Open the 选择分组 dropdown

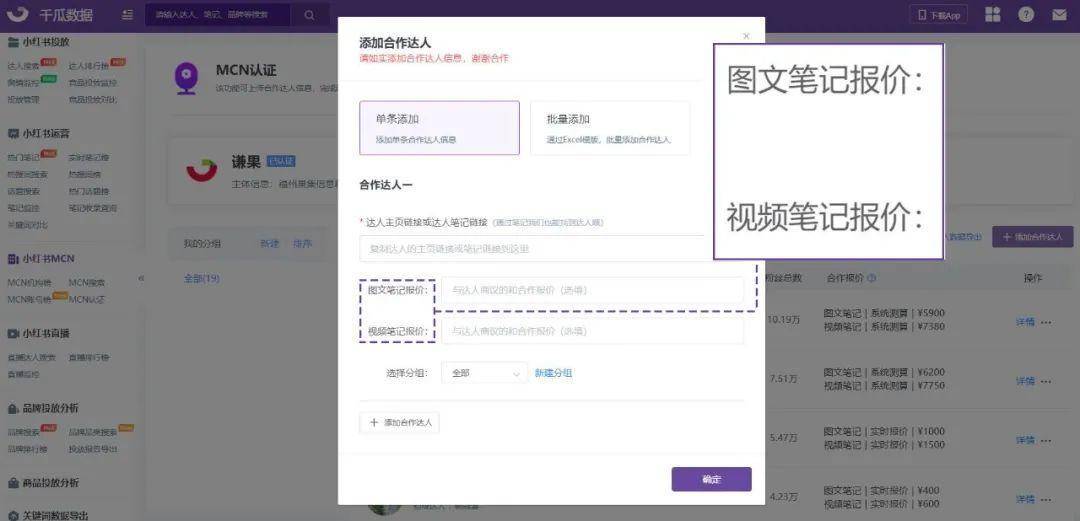pyautogui.click(x=485, y=373)
